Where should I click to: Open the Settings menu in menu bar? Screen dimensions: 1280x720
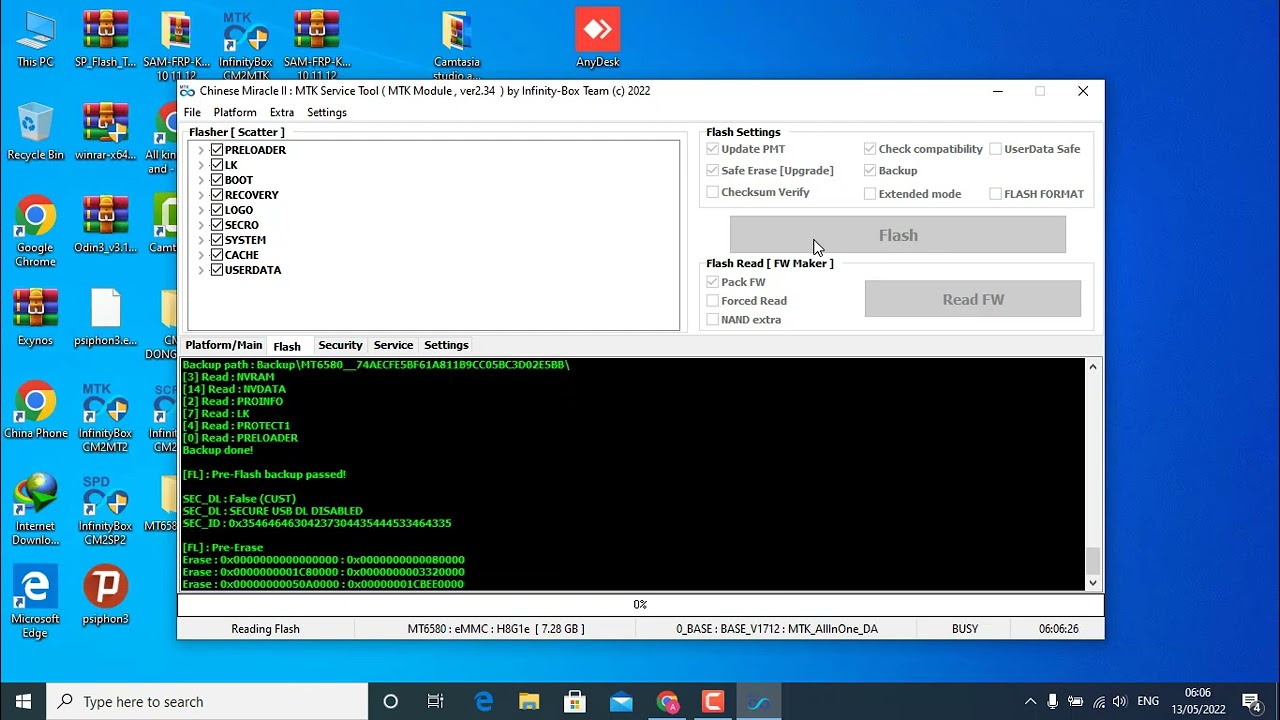pyautogui.click(x=327, y=112)
